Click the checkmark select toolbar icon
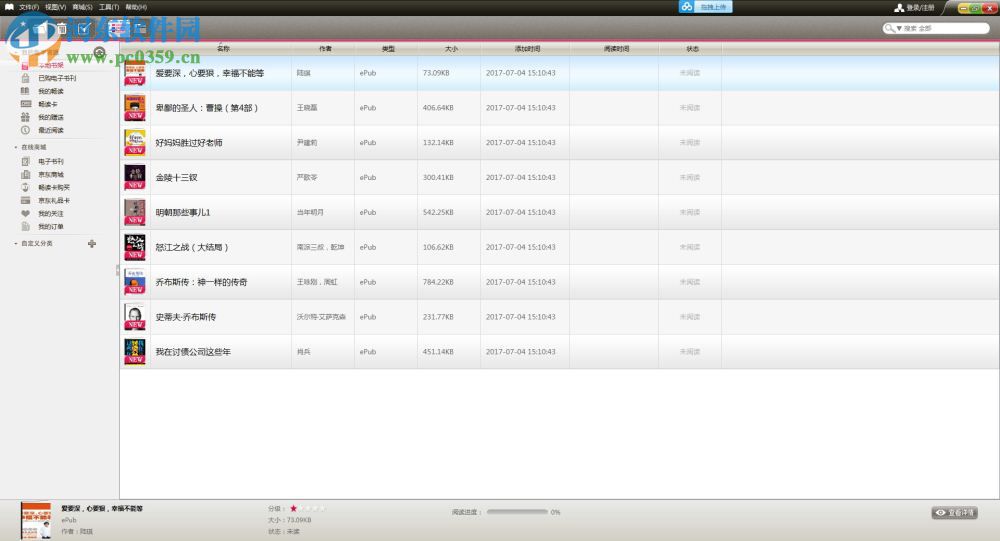The image size is (1000, 541). pos(84,29)
